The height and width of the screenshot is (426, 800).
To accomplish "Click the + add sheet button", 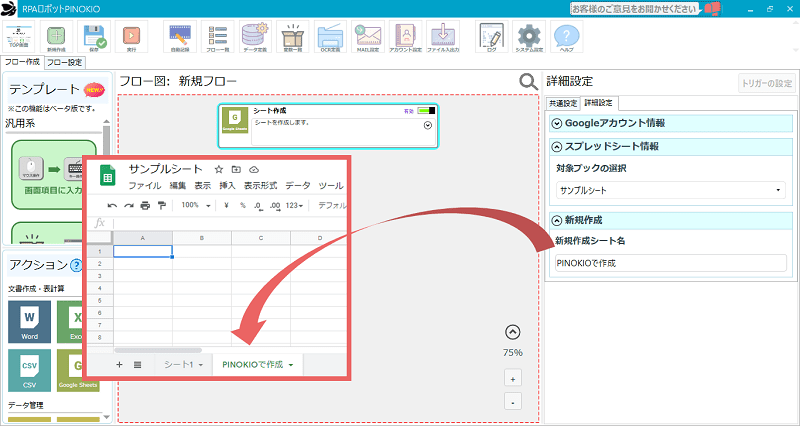I will coord(119,365).
